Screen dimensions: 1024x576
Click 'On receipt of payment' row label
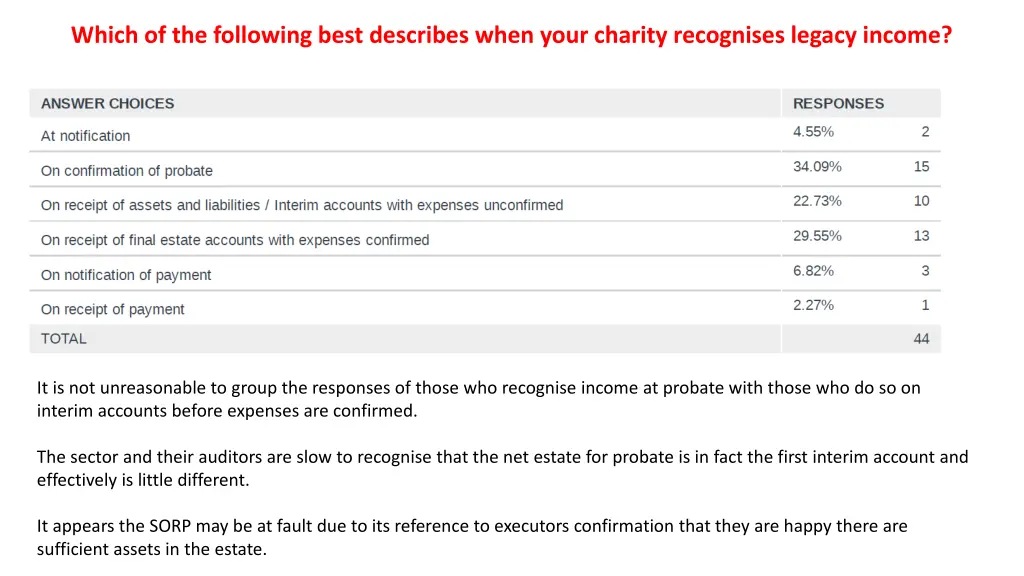(112, 310)
